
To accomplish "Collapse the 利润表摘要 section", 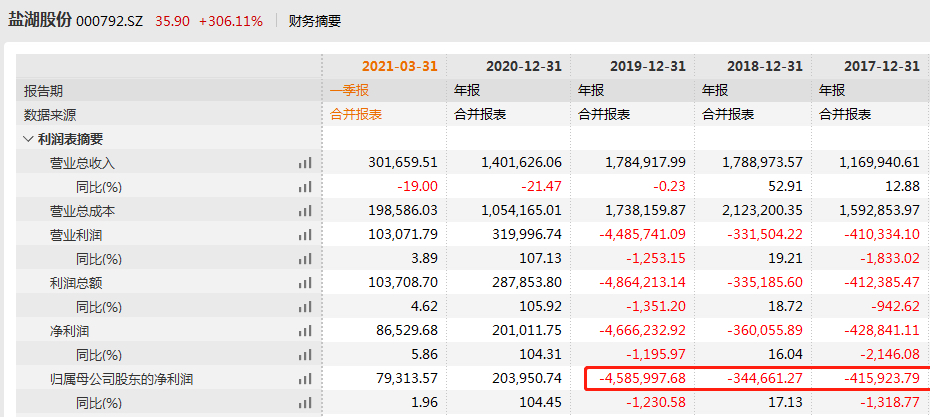I will (28, 139).
